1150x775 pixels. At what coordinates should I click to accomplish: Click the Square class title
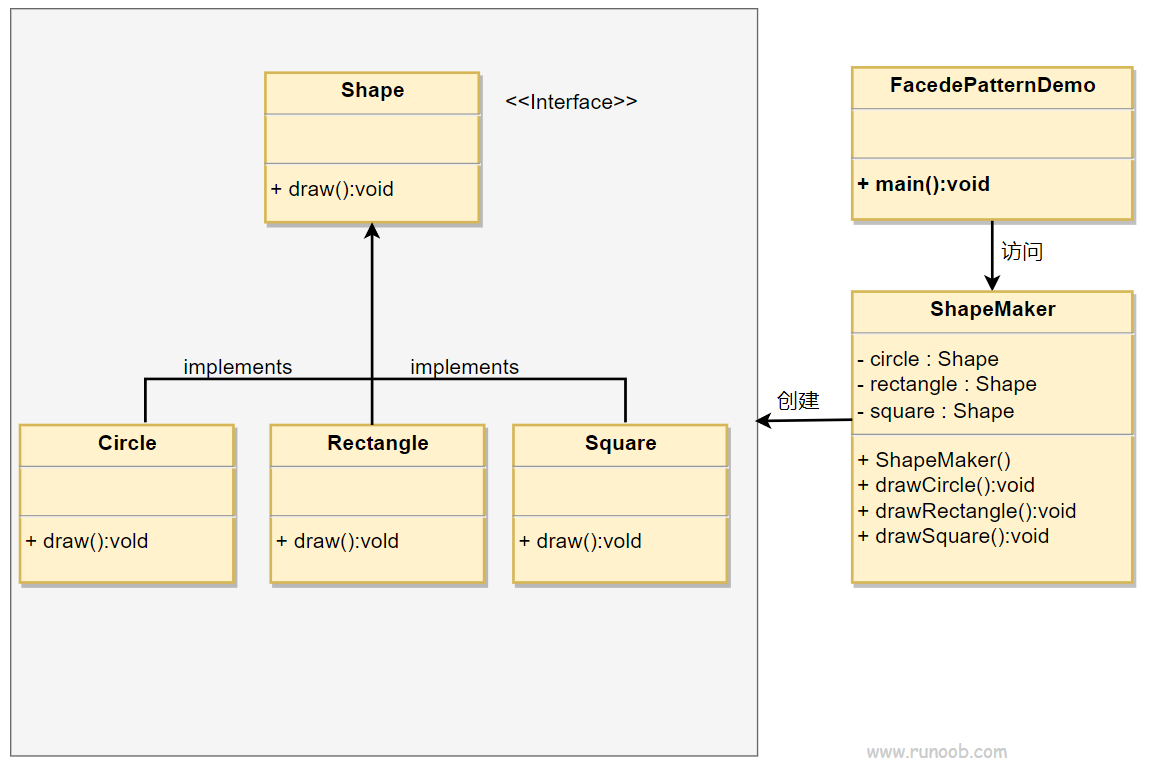click(620, 443)
